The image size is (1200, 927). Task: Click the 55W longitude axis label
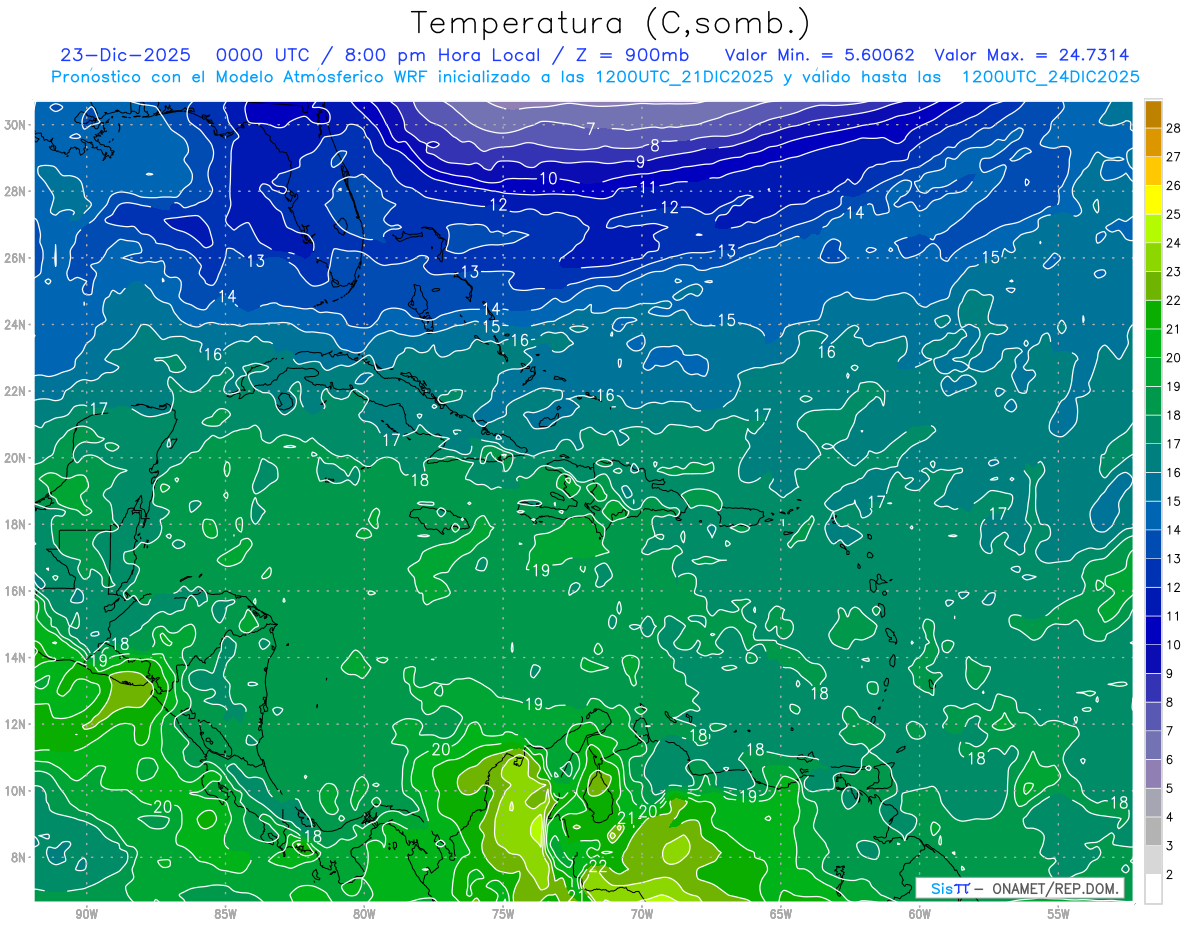pyautogui.click(x=1059, y=914)
